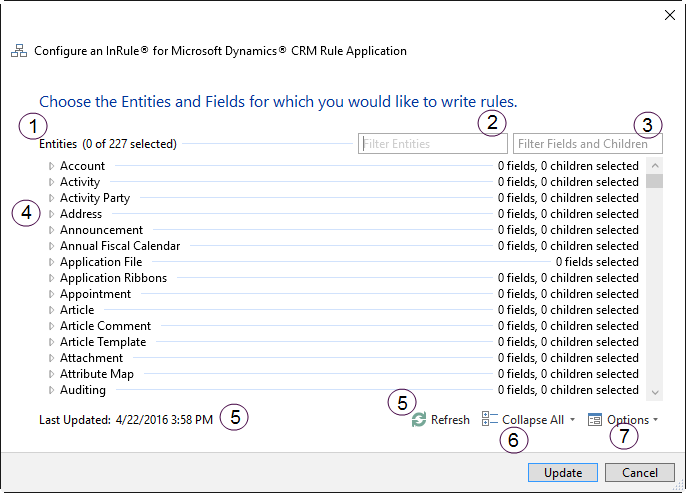Select the Auditing entity name
686x493 pixels.
[x=83, y=390]
